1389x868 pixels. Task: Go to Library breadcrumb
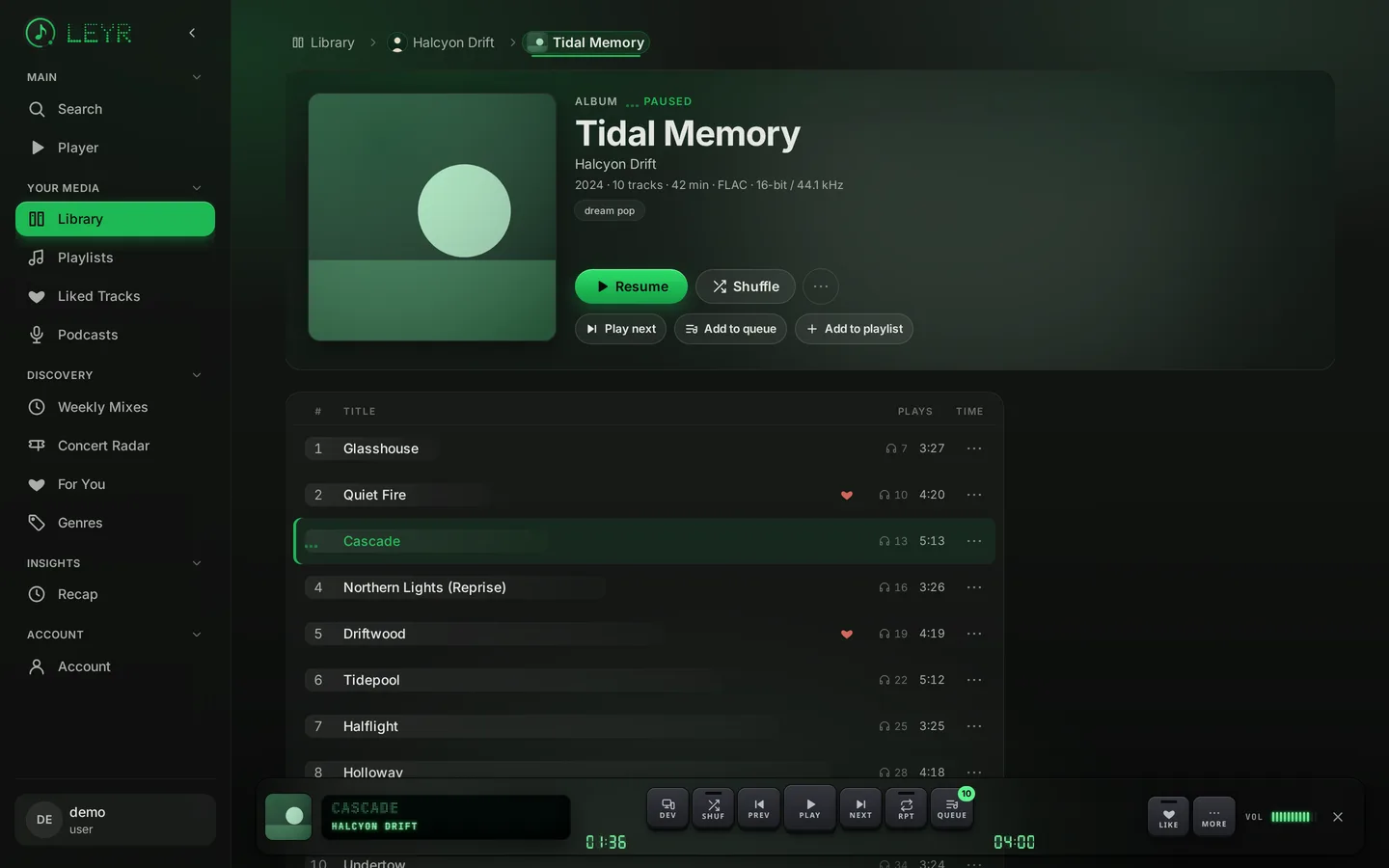pyautogui.click(x=323, y=42)
